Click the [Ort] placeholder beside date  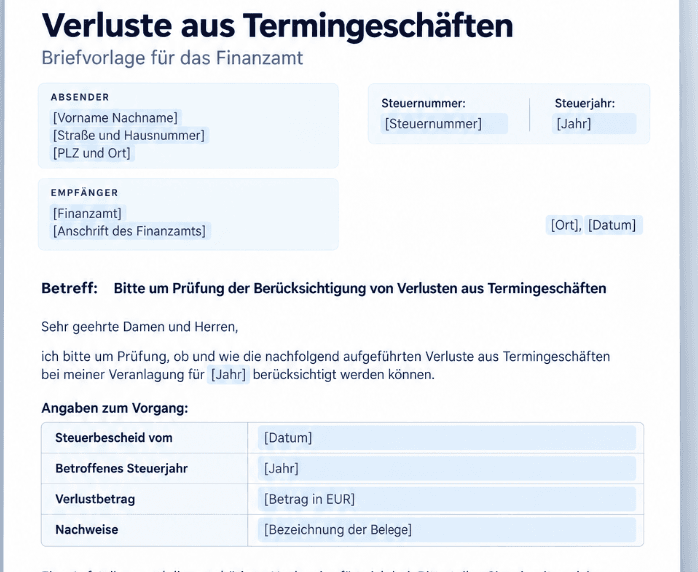[x=564, y=225]
